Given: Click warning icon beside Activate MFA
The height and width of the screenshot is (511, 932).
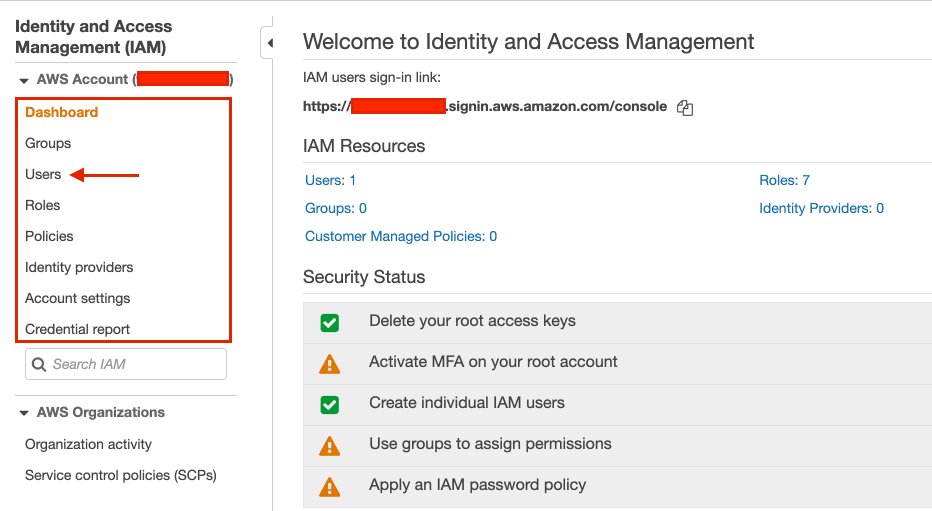Looking at the screenshot, I should [x=329, y=364].
